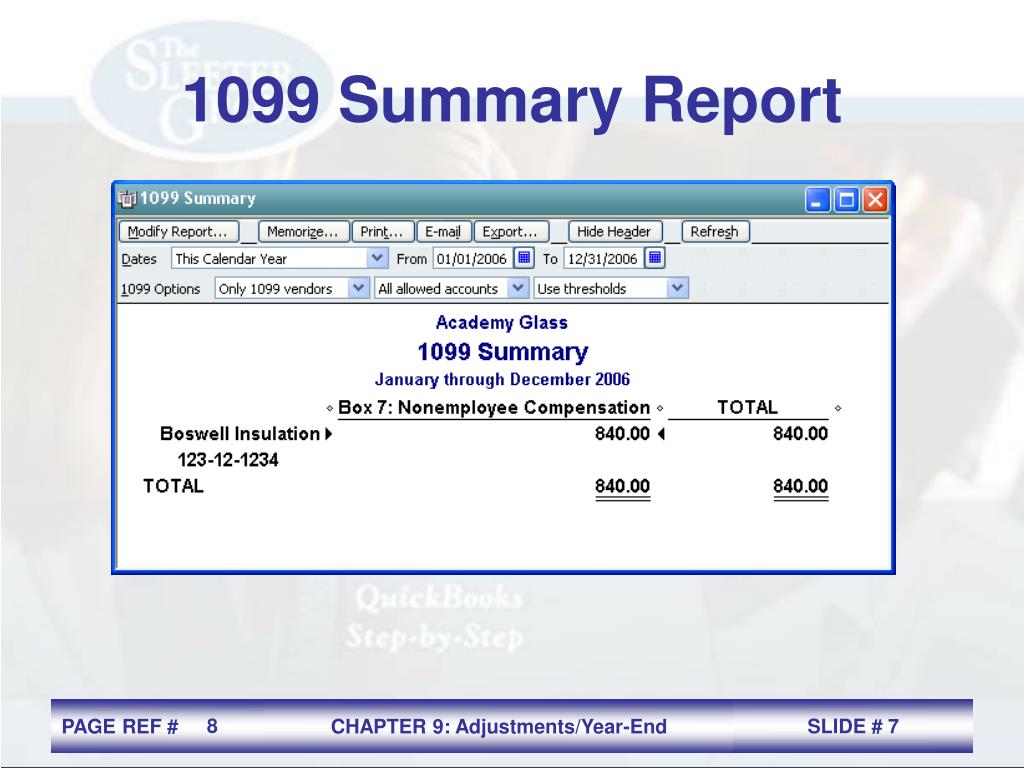1024x768 pixels.
Task: Select the Boswell Insulation vendor row
Action: click(x=240, y=434)
